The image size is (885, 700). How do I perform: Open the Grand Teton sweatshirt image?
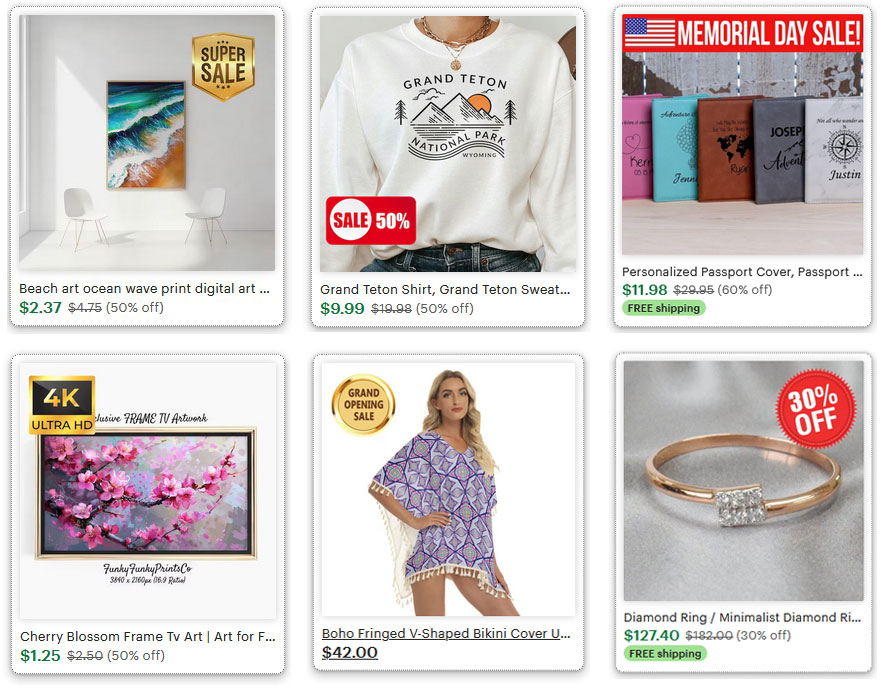coord(448,143)
